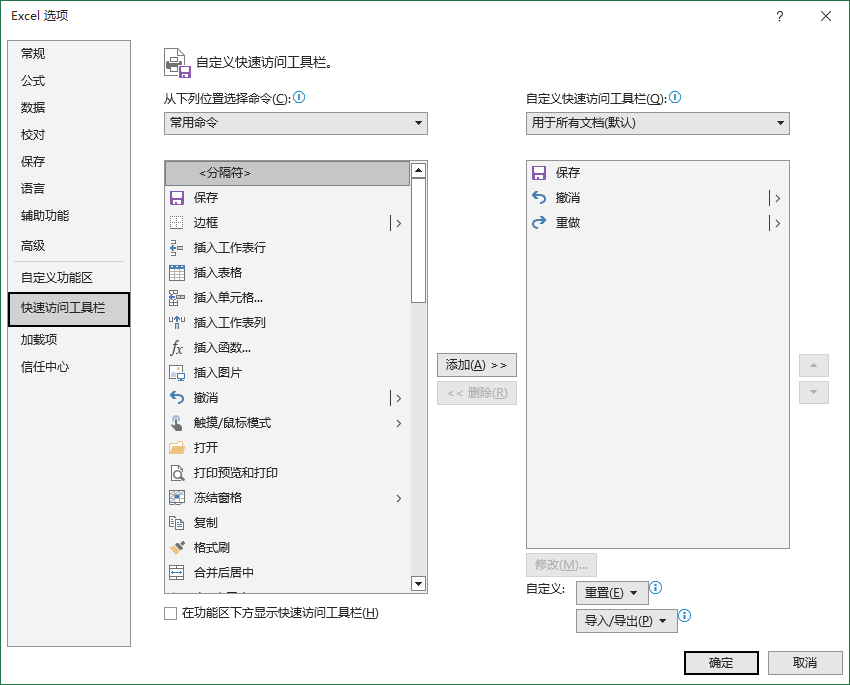Expand the 撤消 arrow in the right list

pyautogui.click(x=777, y=198)
